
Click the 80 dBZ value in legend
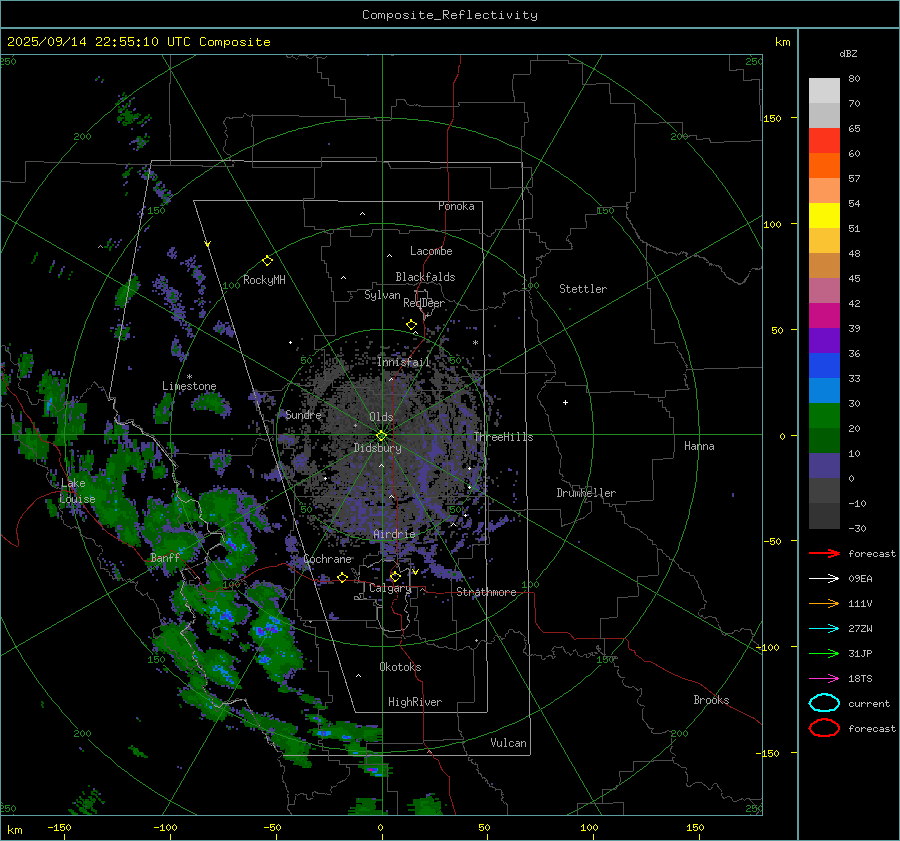coord(854,79)
